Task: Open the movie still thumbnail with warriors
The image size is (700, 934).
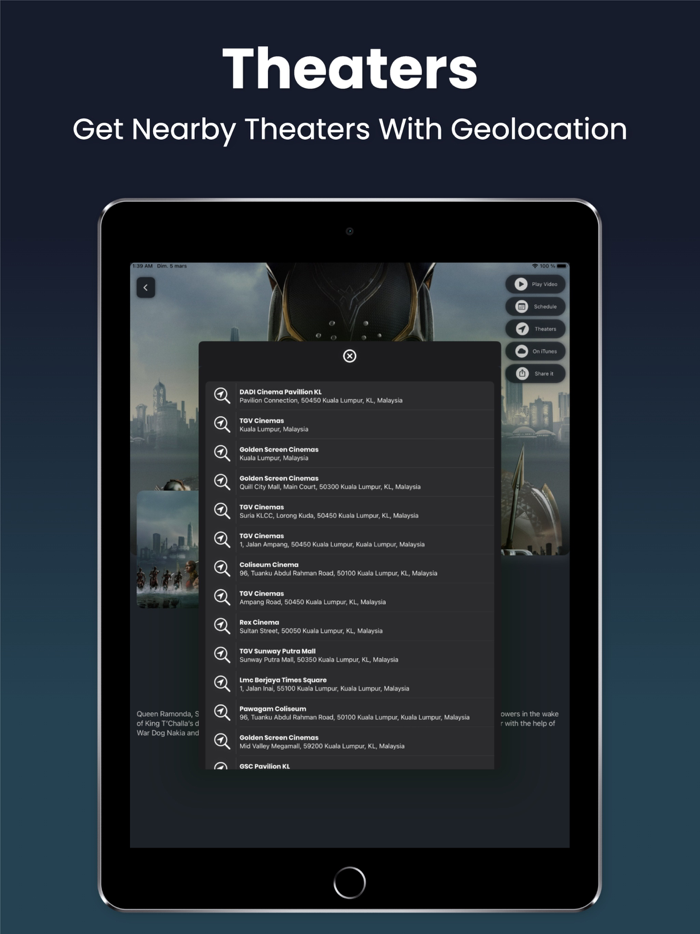Action: [167, 549]
